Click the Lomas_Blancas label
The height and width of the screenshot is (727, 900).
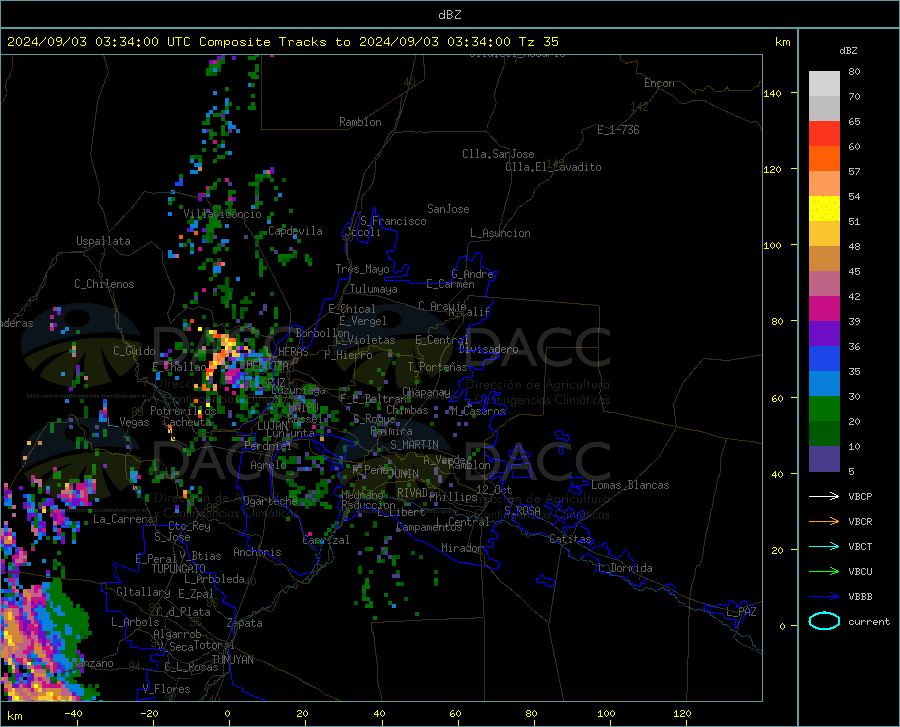[x=630, y=485]
